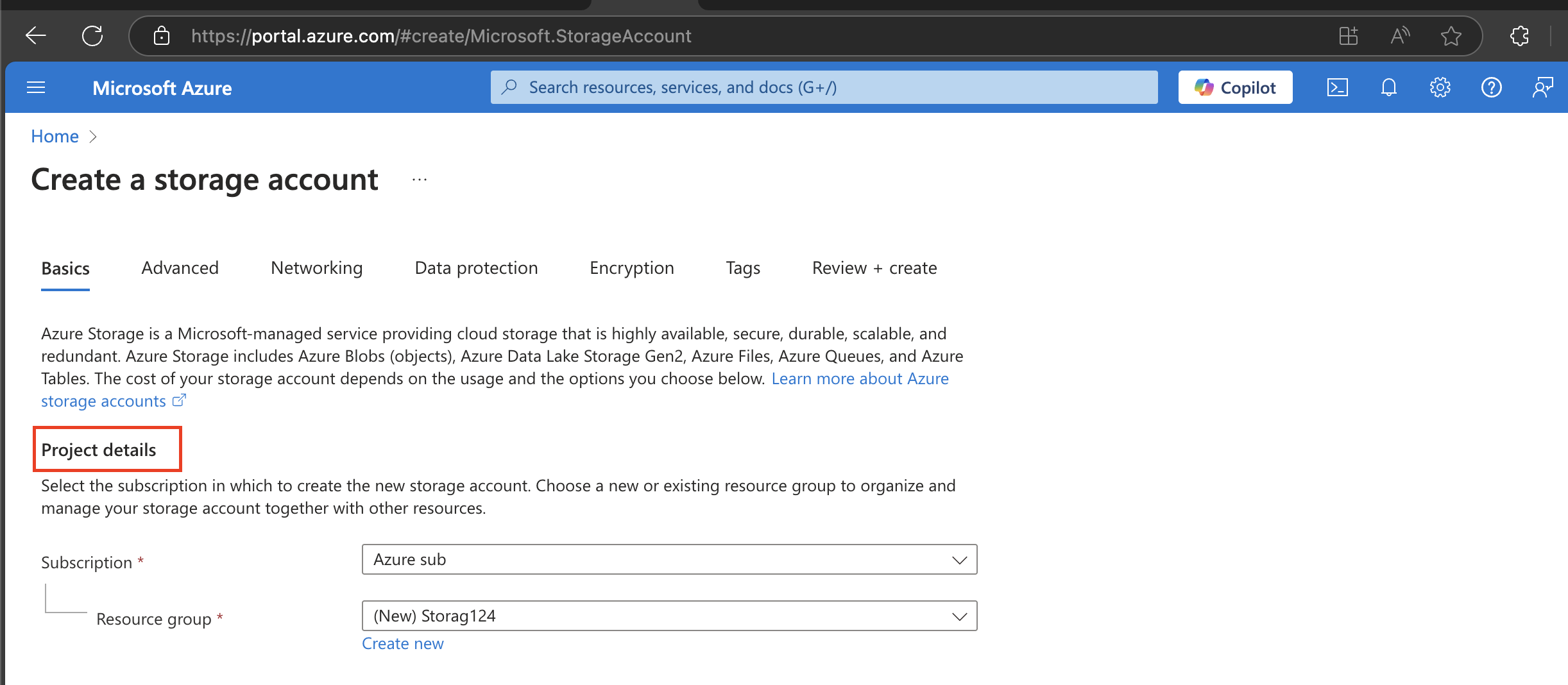This screenshot has width=1568, height=685.
Task: Click Create new resource group link
Action: (x=403, y=643)
